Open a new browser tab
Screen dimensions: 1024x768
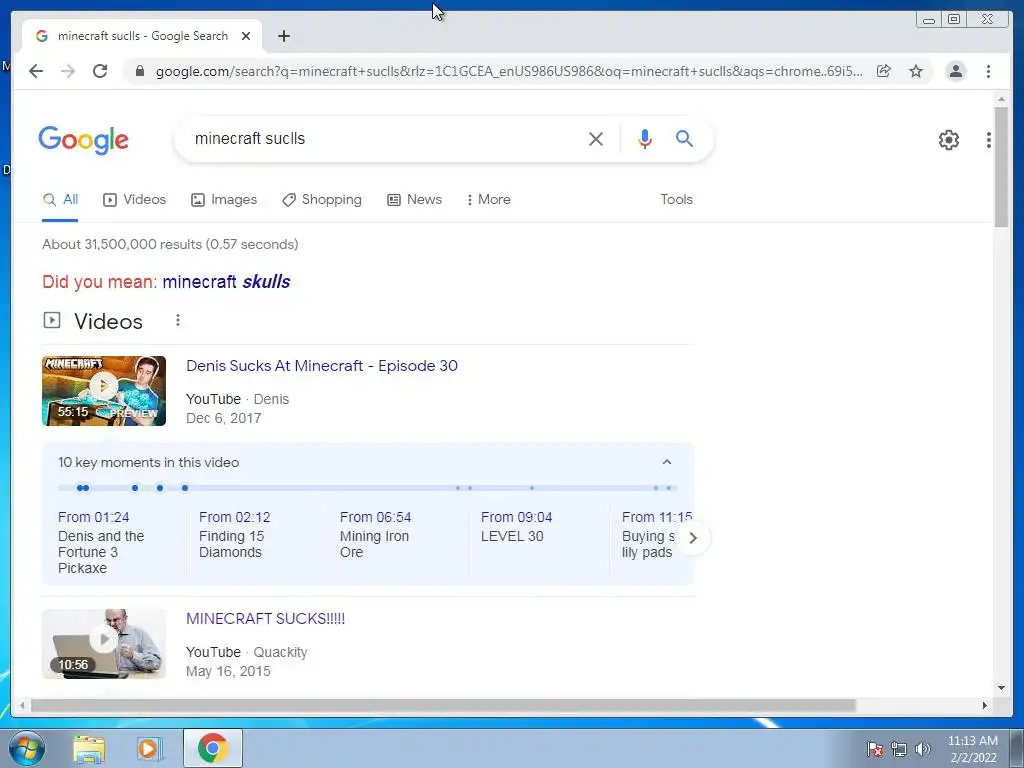coord(283,36)
